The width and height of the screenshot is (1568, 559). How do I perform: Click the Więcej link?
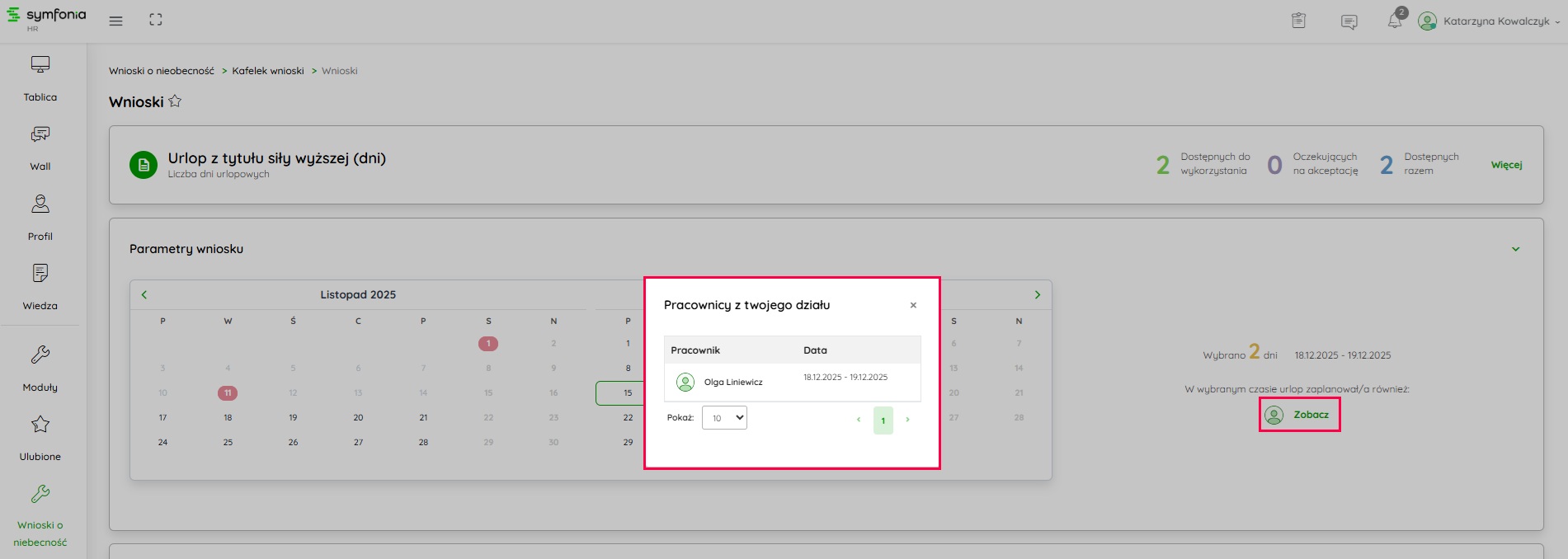(x=1506, y=165)
